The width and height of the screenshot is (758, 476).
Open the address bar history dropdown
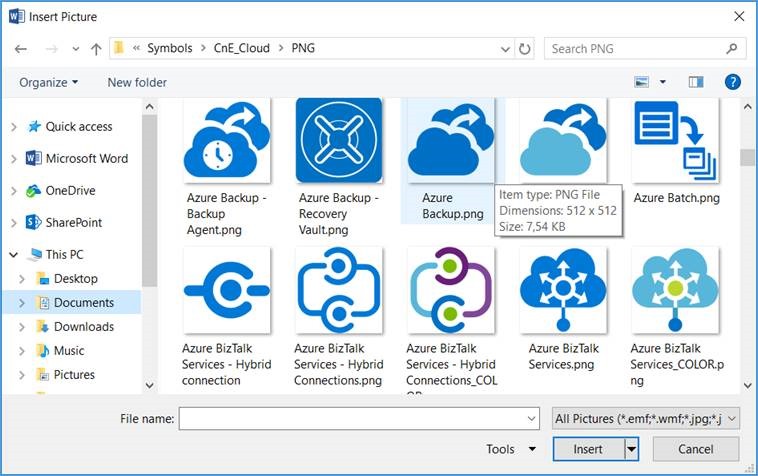505,49
